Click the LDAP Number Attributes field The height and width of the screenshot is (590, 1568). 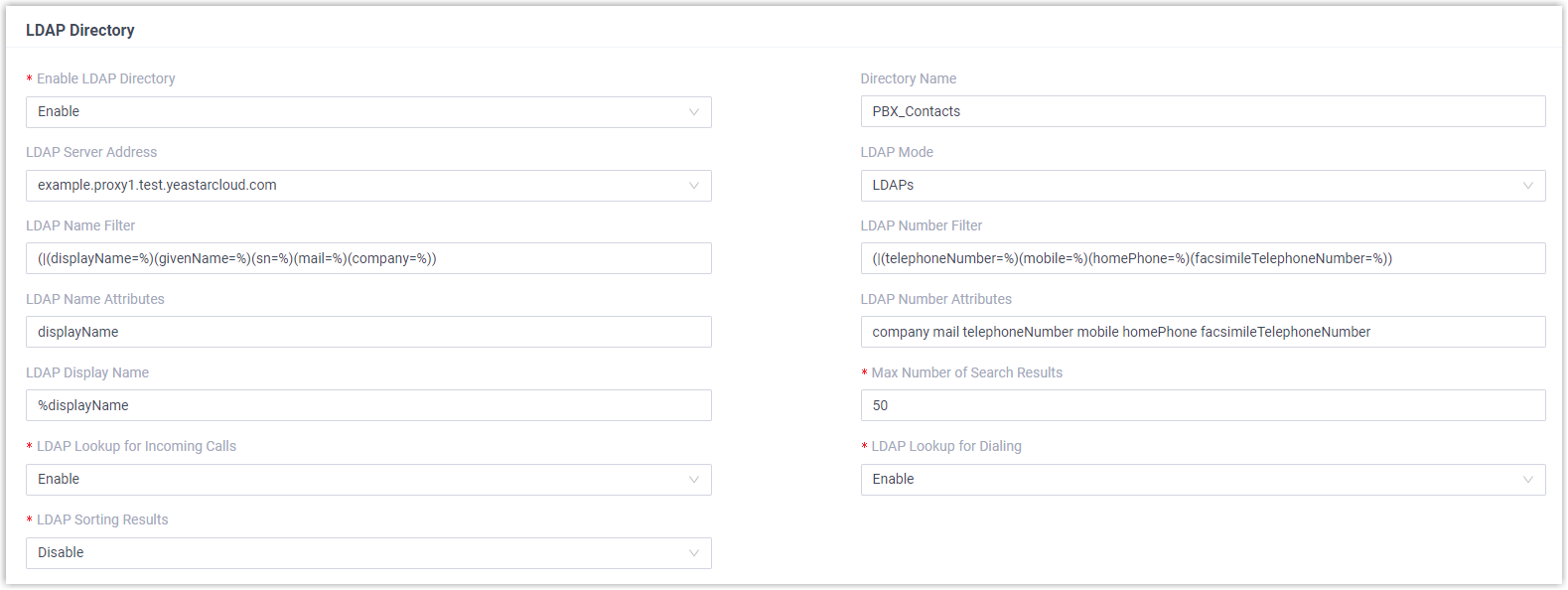[1202, 332]
